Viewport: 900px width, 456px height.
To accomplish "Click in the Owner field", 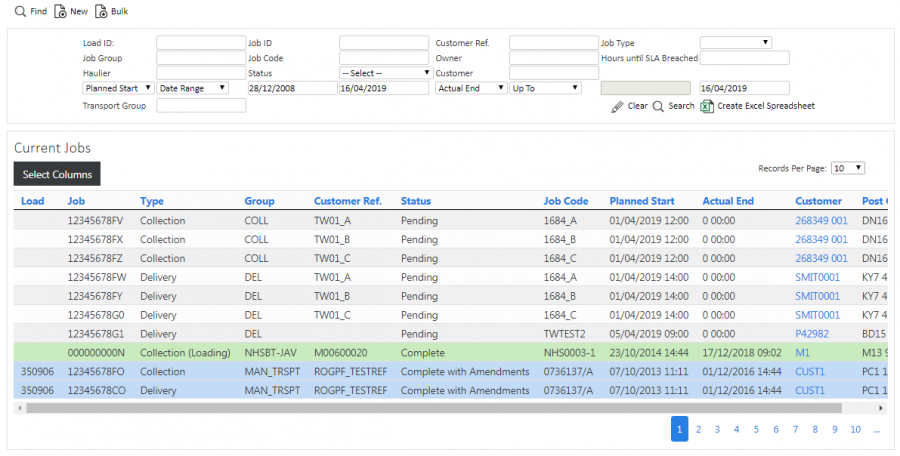I will click(x=554, y=58).
